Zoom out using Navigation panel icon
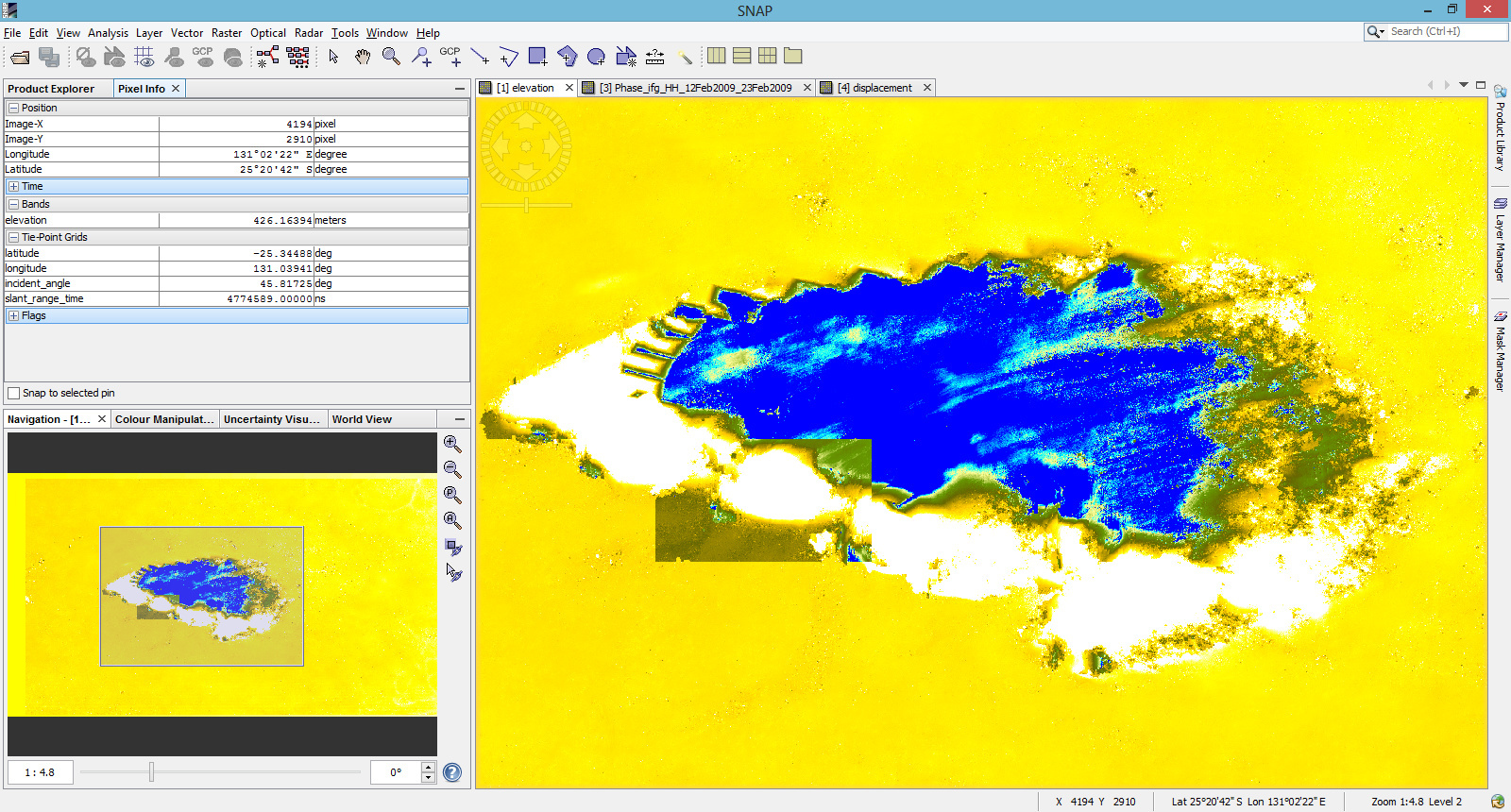 click(x=452, y=469)
